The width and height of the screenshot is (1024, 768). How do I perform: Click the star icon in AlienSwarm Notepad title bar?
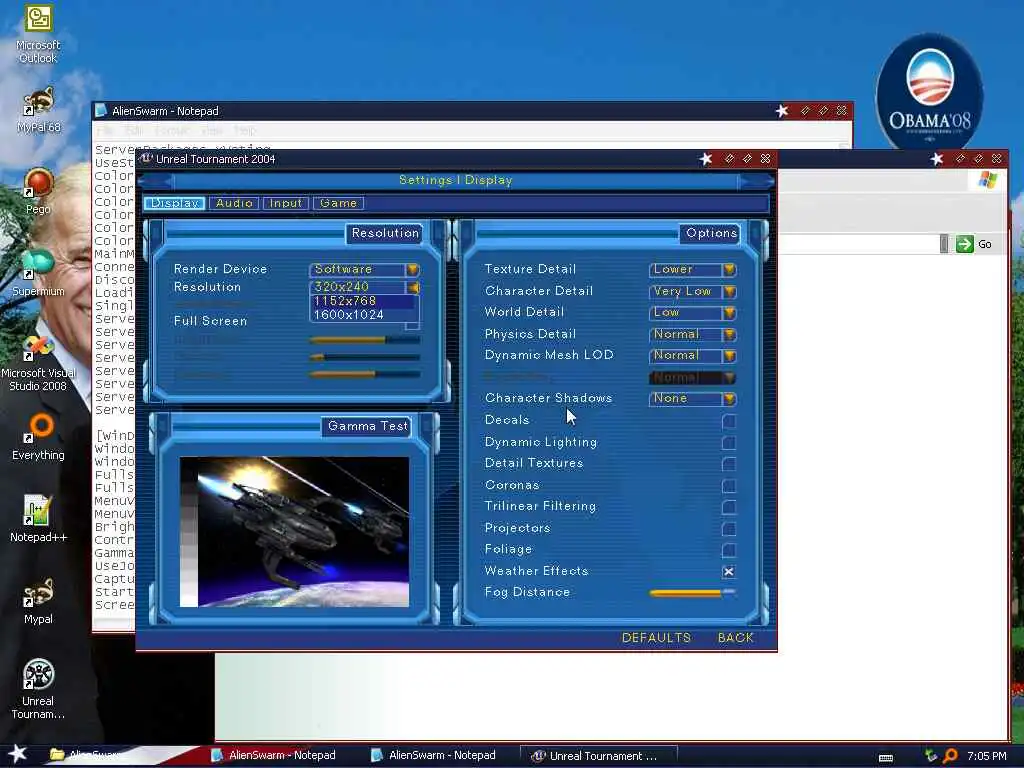coord(782,111)
